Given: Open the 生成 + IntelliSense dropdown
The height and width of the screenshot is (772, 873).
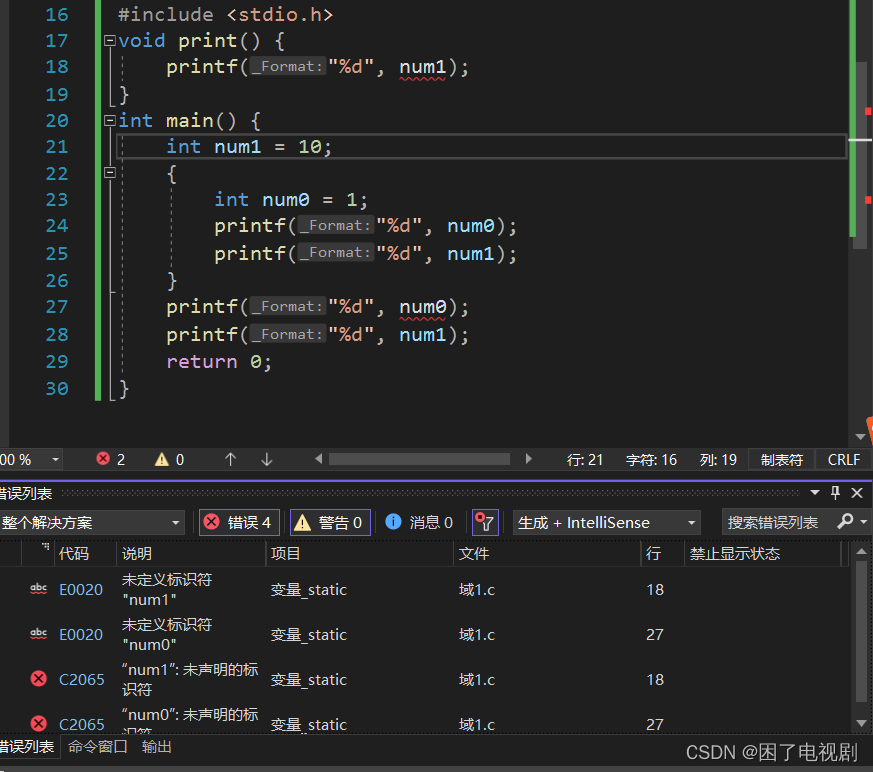Looking at the screenshot, I should pyautogui.click(x=606, y=522).
